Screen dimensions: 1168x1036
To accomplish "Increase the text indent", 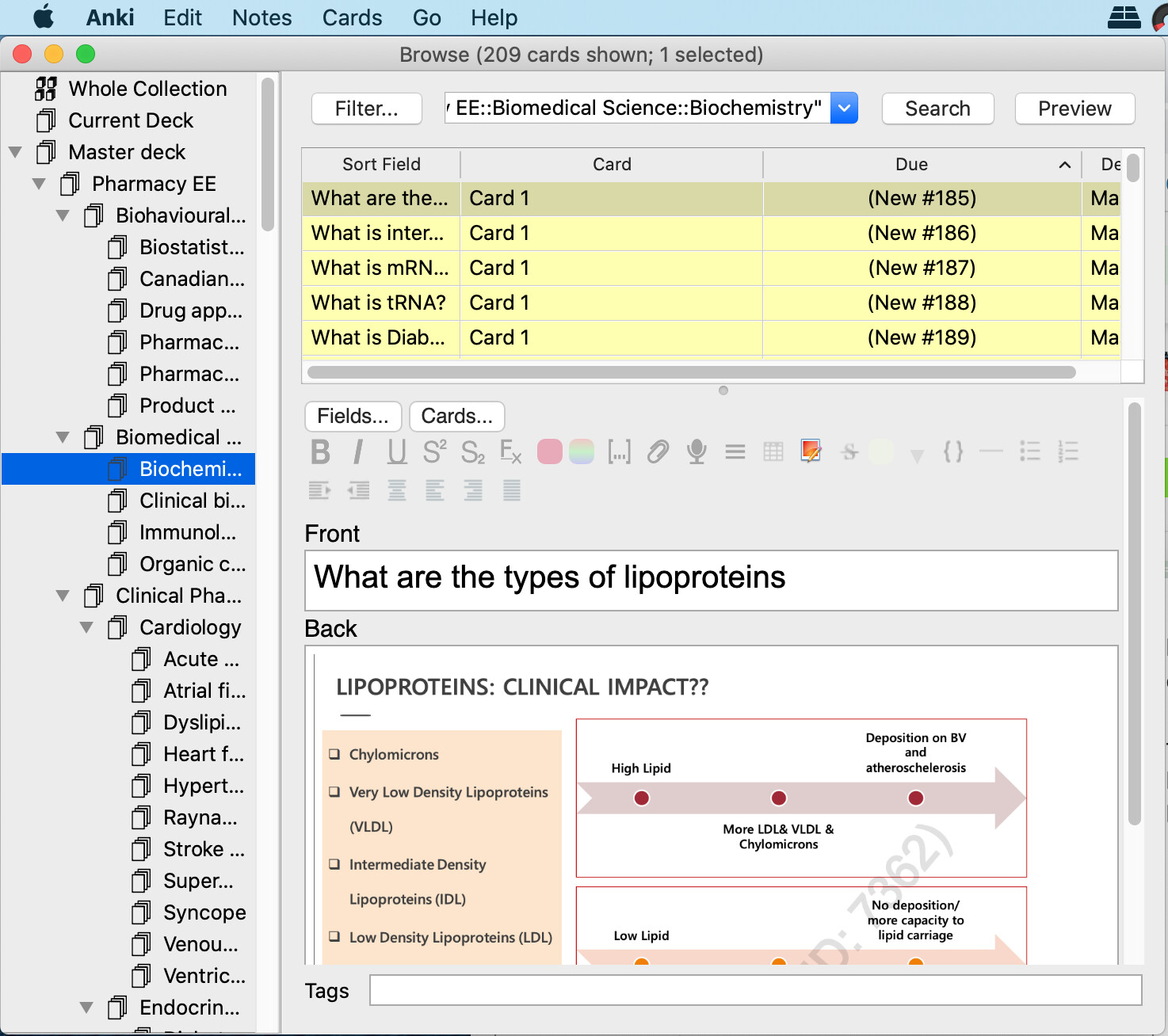I will click(320, 491).
